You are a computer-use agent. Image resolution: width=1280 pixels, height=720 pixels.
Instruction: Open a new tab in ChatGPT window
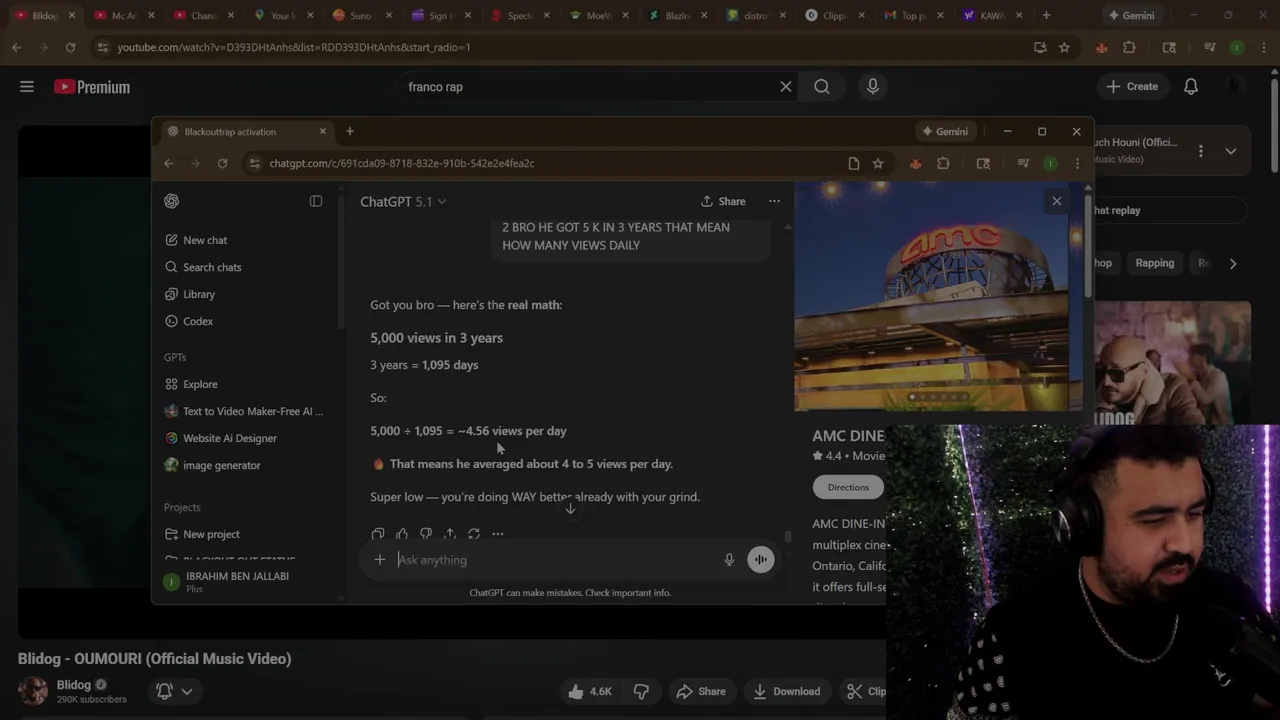tap(349, 131)
